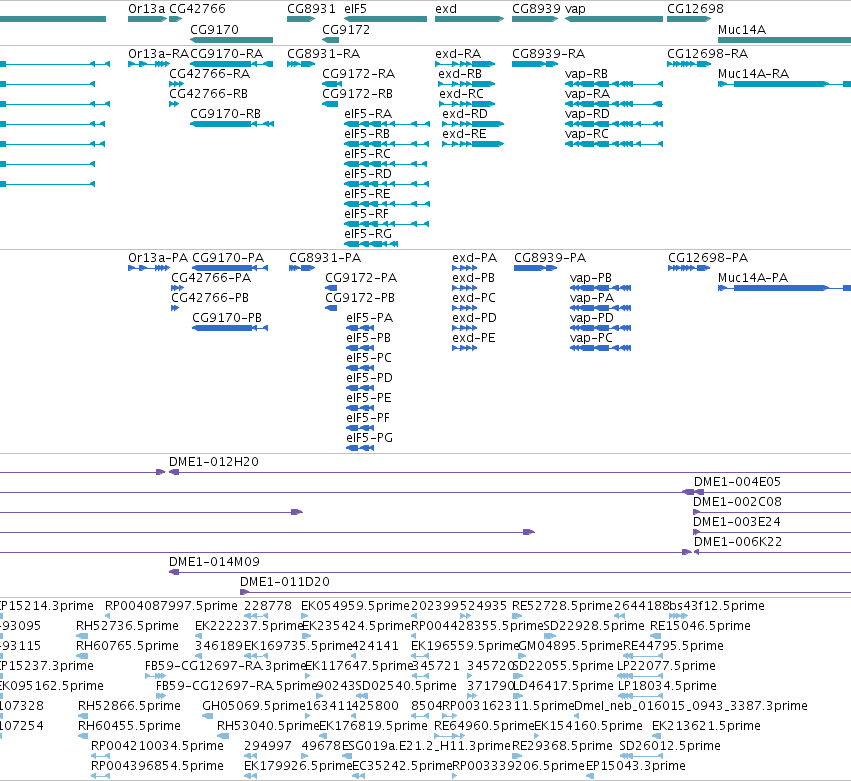Select the CG9170-PB protein label
The image size is (851, 781).
[227, 318]
